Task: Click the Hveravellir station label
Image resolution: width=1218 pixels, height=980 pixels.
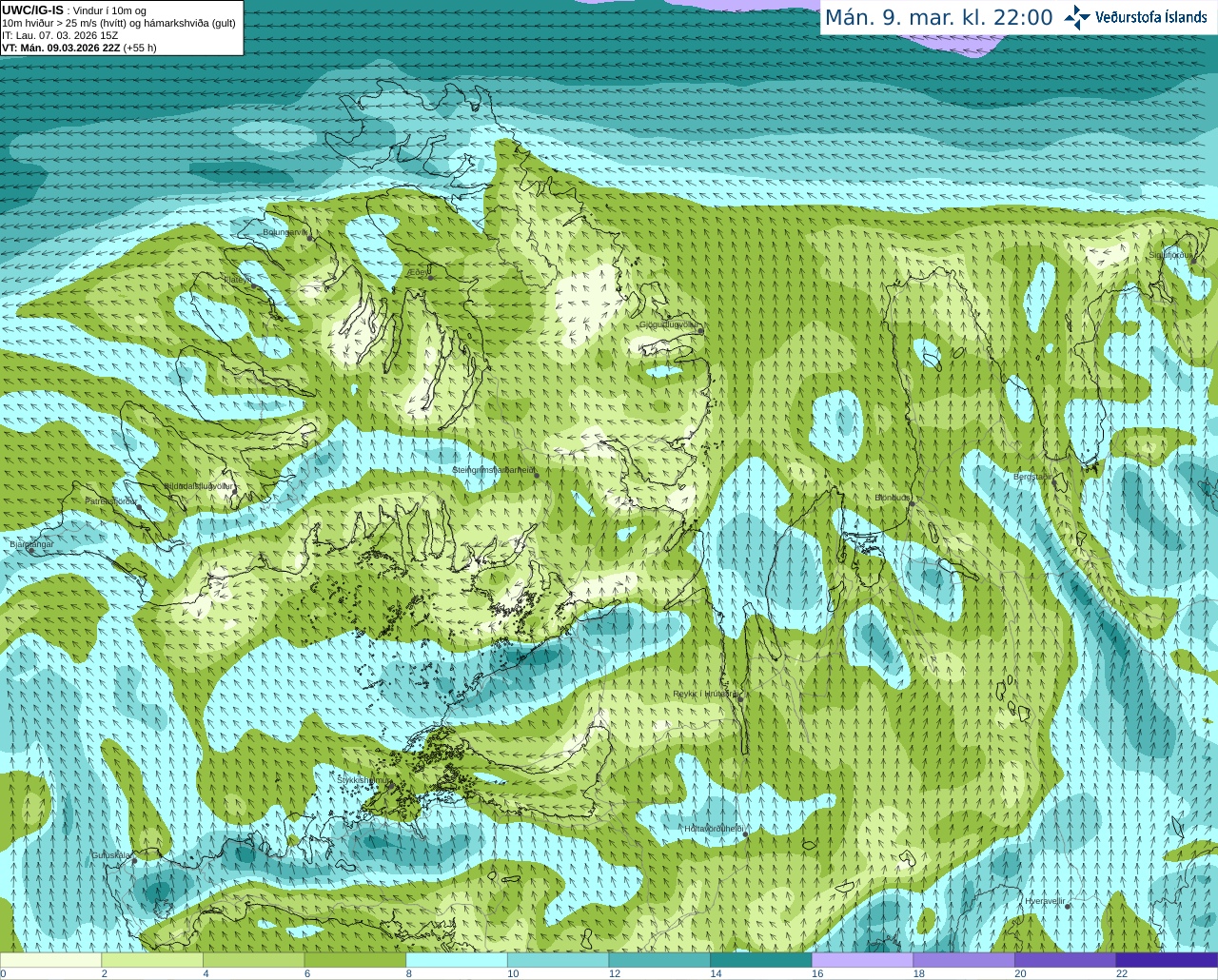Action: (1045, 900)
